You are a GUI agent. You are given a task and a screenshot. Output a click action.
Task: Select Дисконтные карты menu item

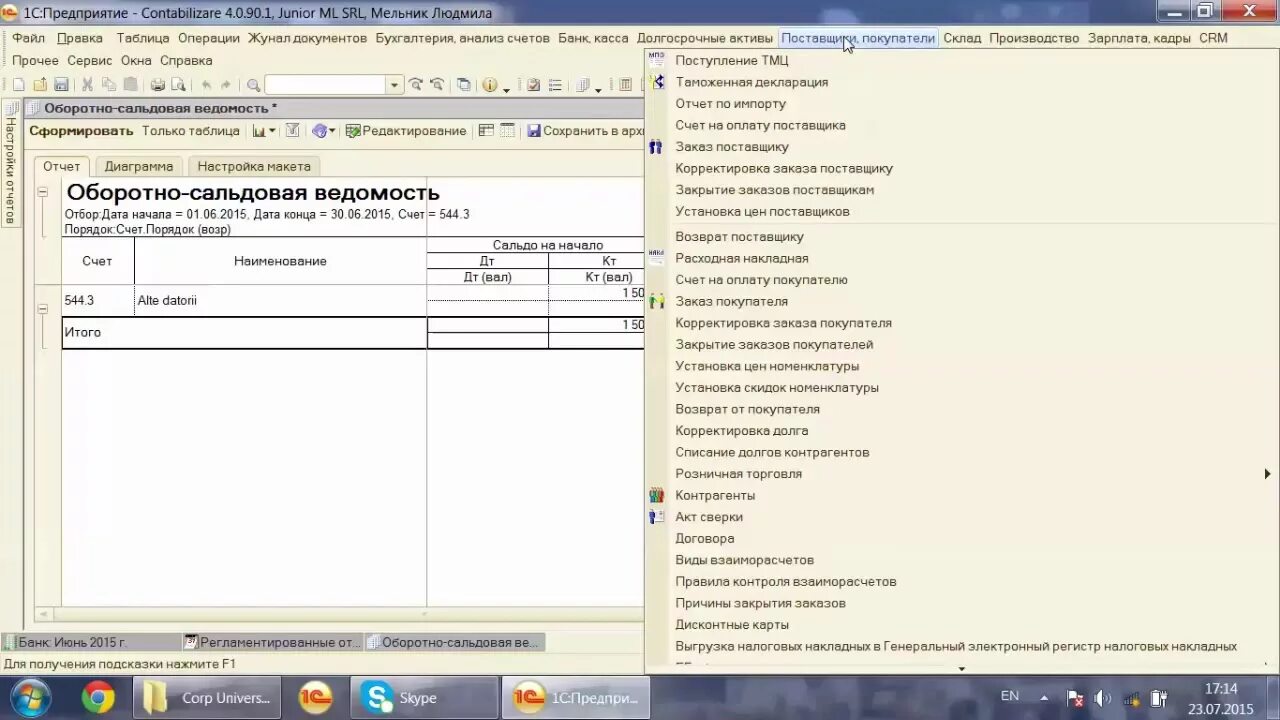[x=960, y=625]
